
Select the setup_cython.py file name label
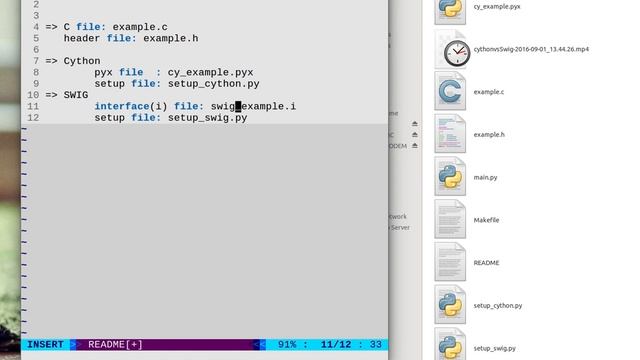[498, 305]
